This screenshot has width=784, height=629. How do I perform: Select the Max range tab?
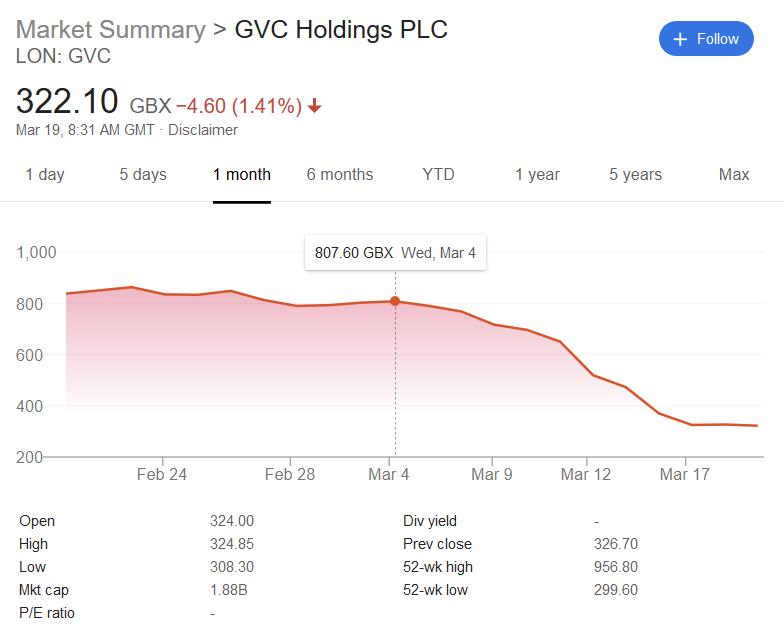pos(734,174)
